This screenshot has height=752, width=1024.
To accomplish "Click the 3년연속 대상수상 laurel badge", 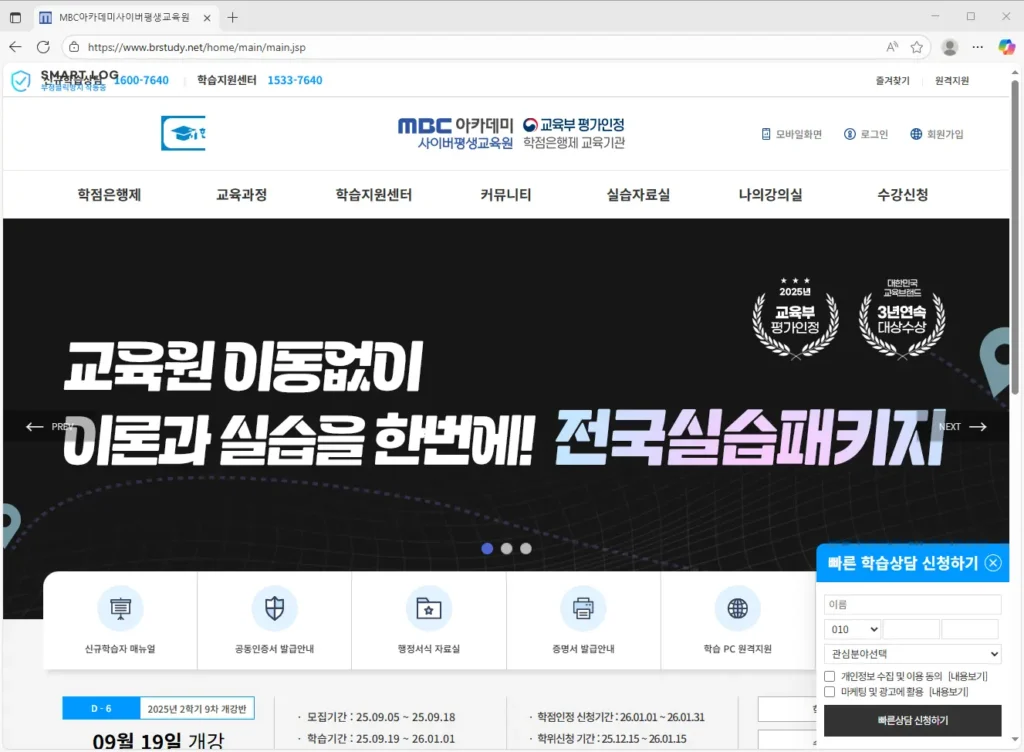I will (x=902, y=319).
